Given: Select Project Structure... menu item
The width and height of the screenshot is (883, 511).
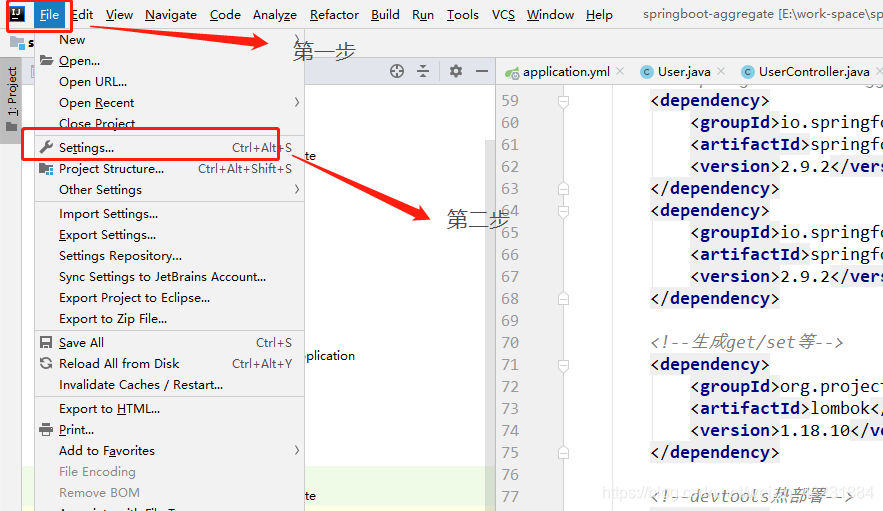Looking at the screenshot, I should click(x=170, y=168).
